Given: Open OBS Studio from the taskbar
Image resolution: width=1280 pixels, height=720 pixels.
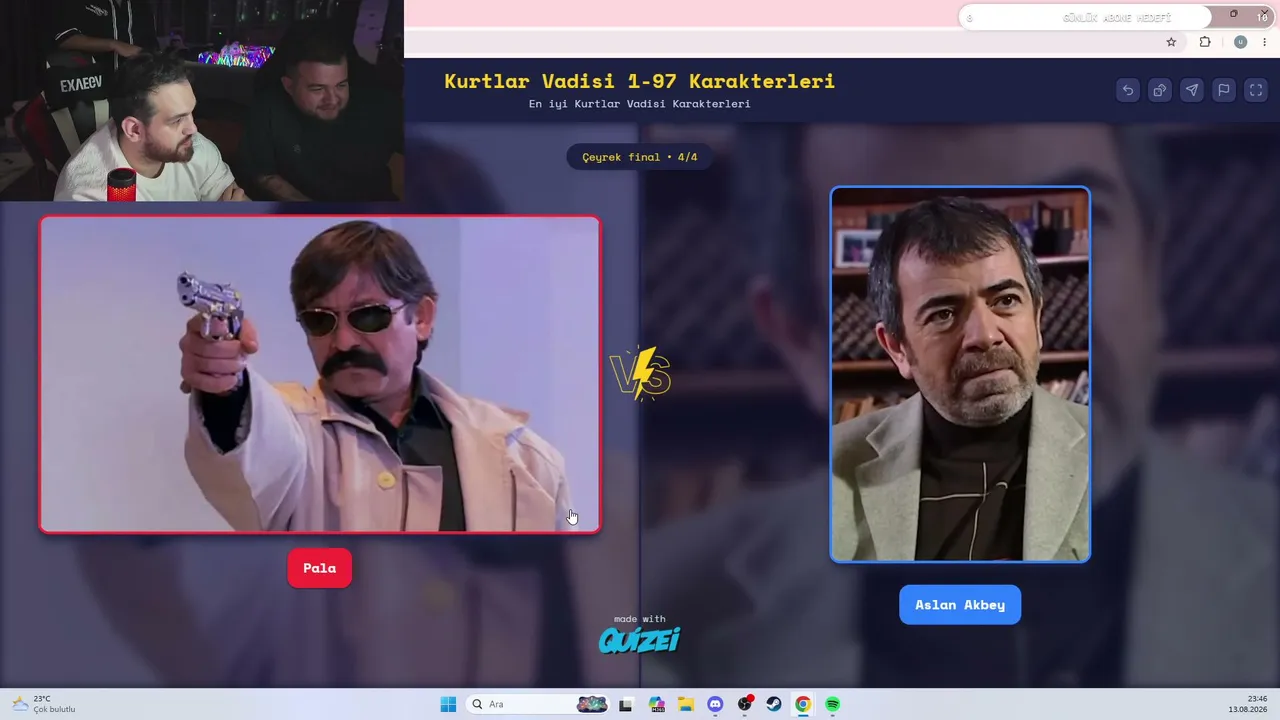Looking at the screenshot, I should (x=745, y=704).
